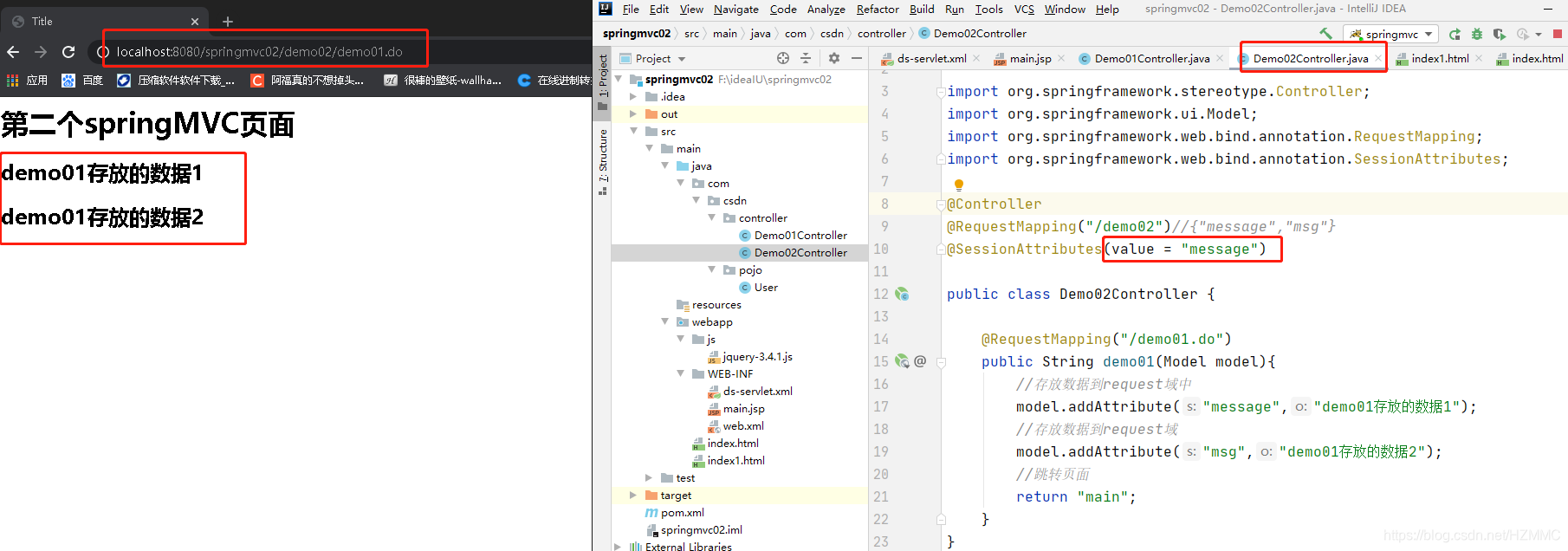
Task: Expand the out folder arrow
Action: point(633,113)
